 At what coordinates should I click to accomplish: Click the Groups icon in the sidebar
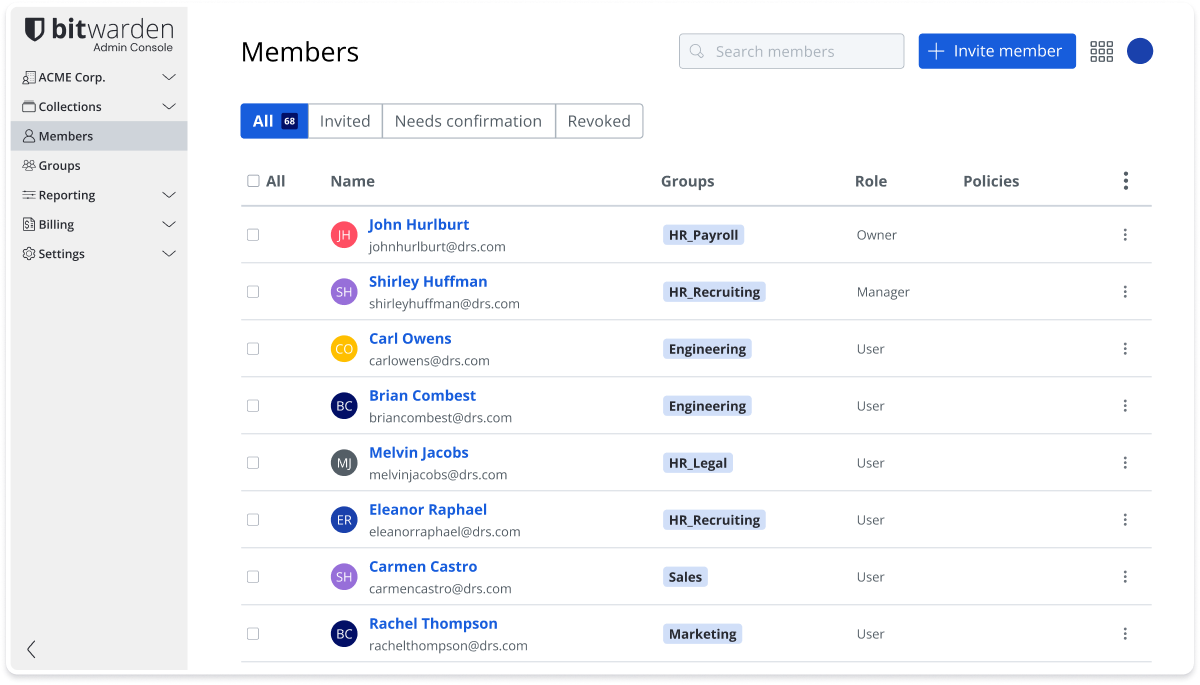pos(29,166)
